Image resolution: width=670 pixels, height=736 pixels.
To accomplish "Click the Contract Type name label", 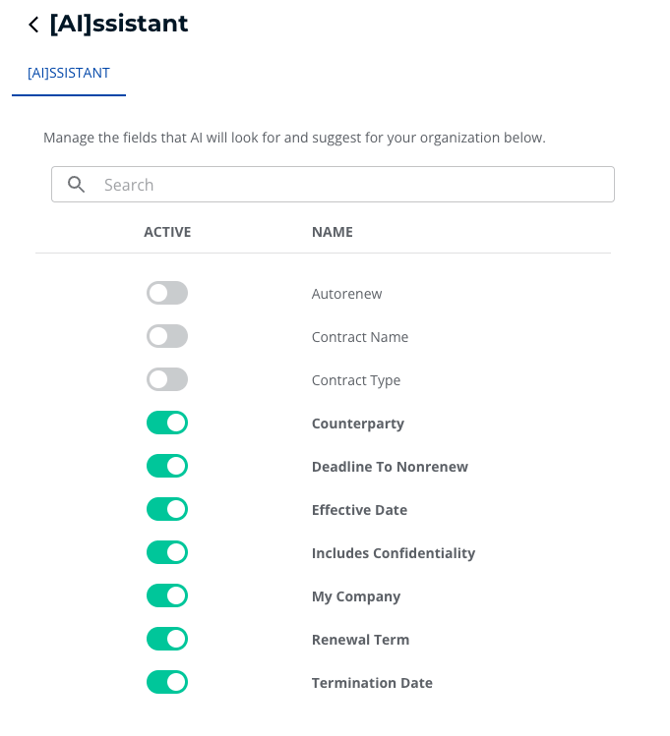I will coord(356,380).
